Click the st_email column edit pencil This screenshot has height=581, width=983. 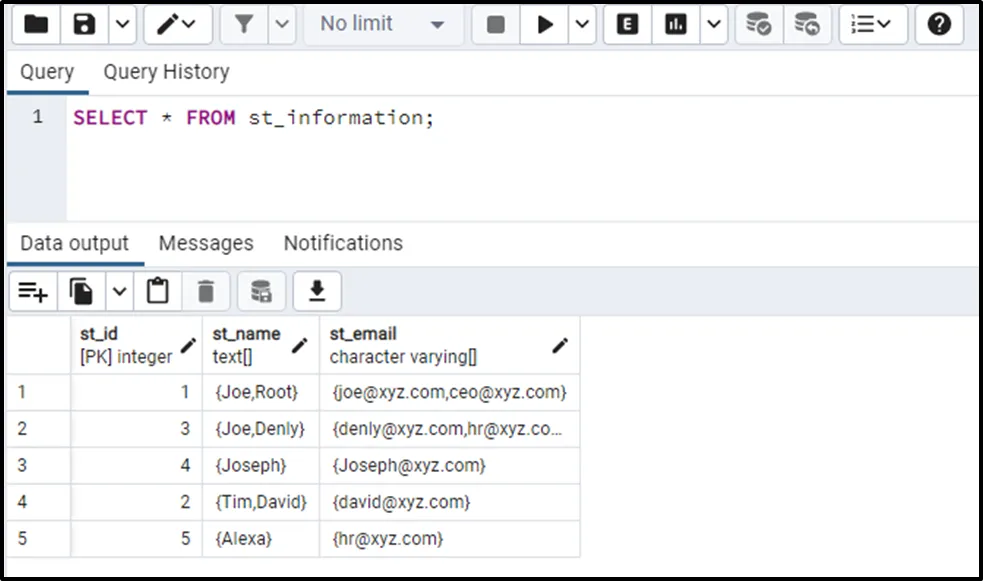tap(560, 345)
